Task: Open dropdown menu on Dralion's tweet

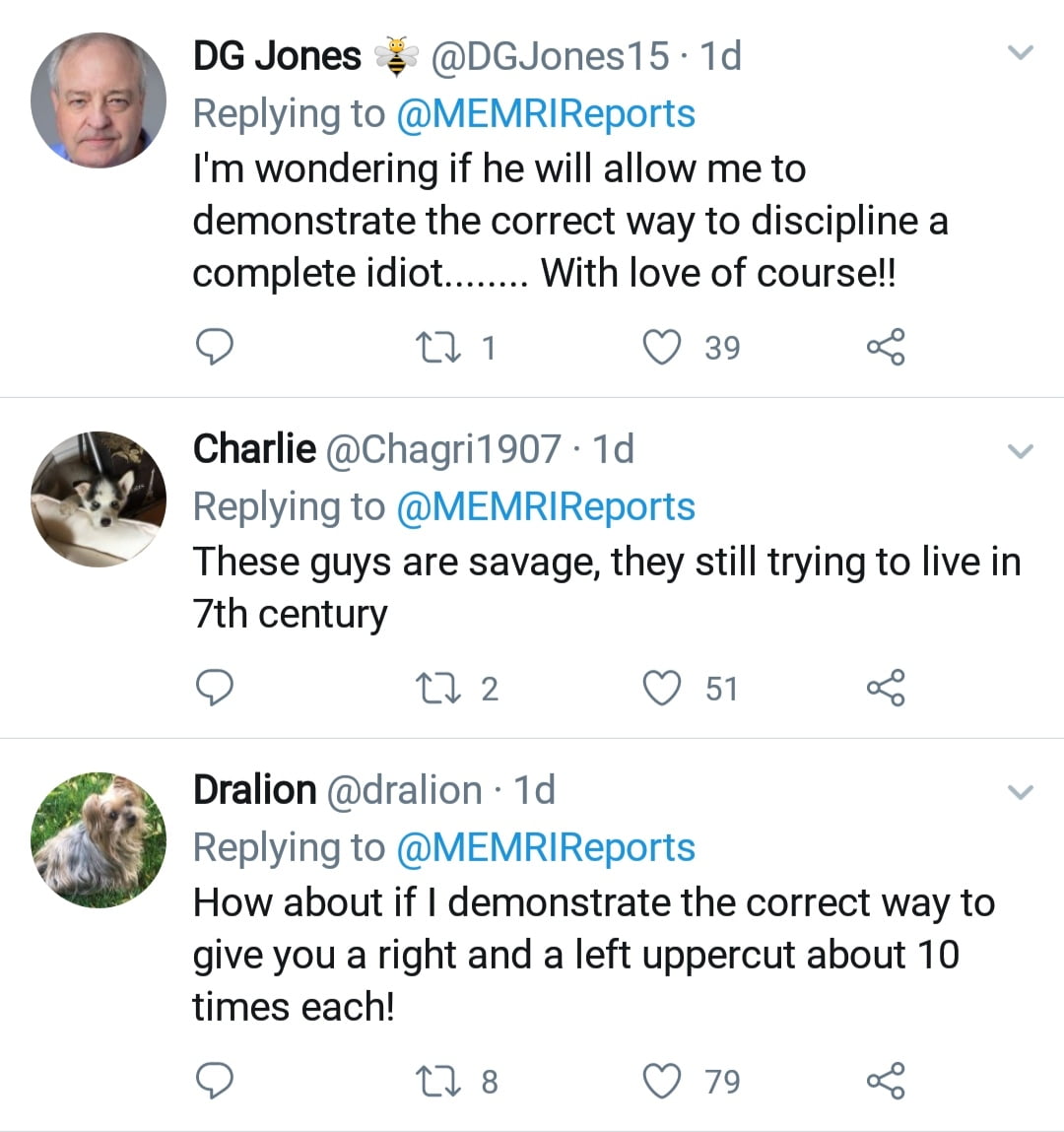Action: 1022,792
